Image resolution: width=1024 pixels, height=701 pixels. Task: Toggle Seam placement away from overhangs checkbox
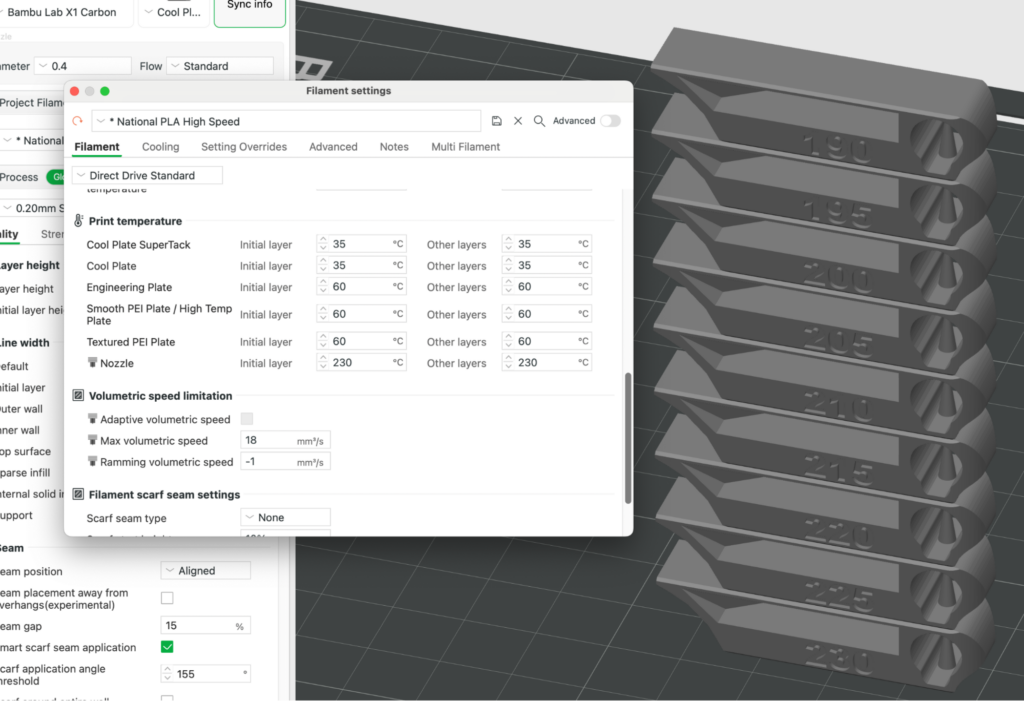(167, 598)
